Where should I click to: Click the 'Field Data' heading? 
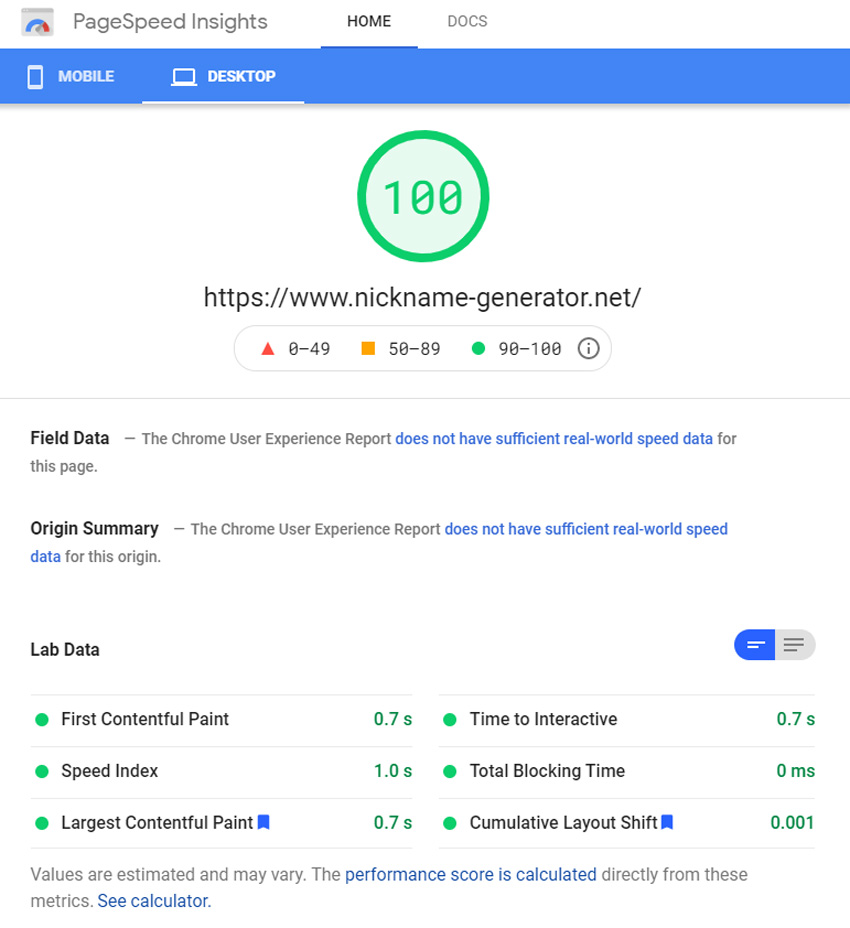point(70,438)
